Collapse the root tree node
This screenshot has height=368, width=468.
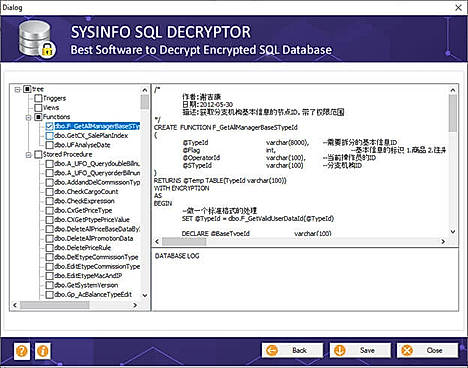pos(18,89)
